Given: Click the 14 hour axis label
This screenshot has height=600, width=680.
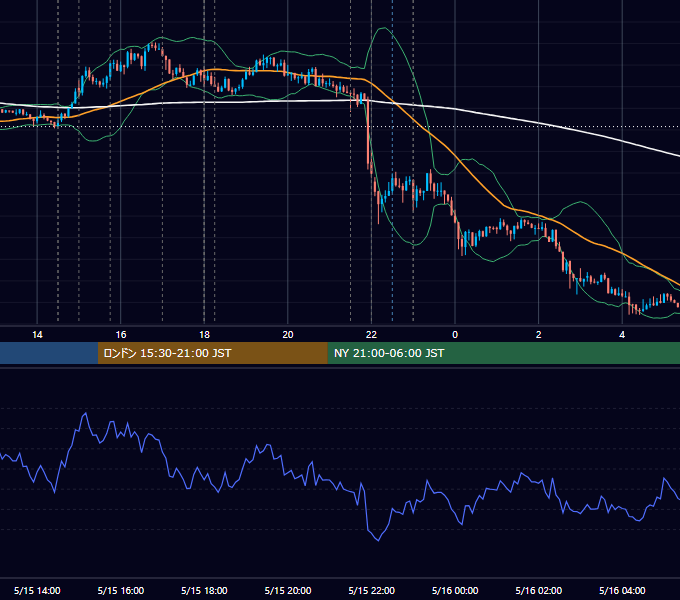Looking at the screenshot, I should click(x=37, y=335).
